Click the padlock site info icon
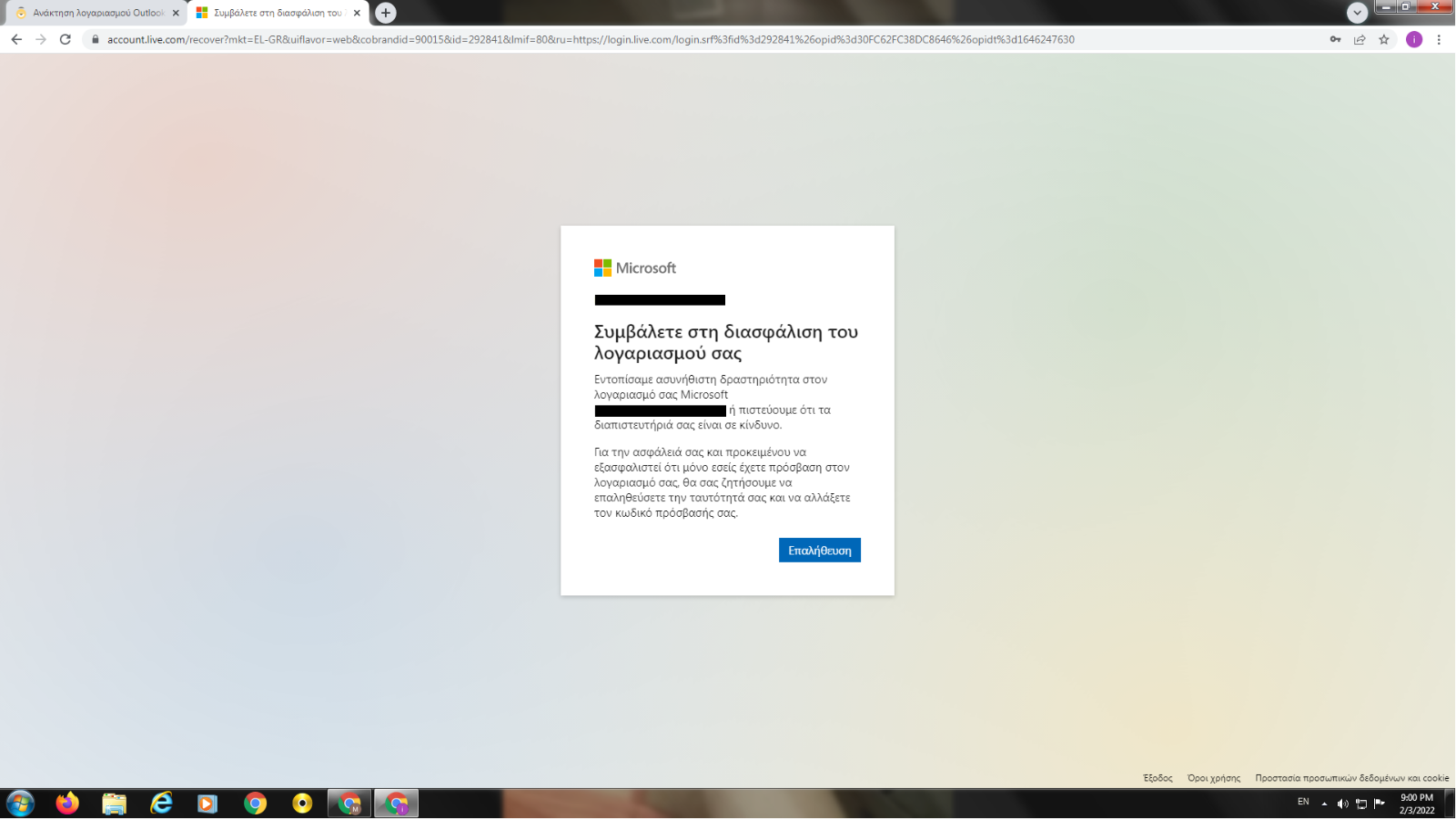The width and height of the screenshot is (1456, 819). [x=95, y=39]
